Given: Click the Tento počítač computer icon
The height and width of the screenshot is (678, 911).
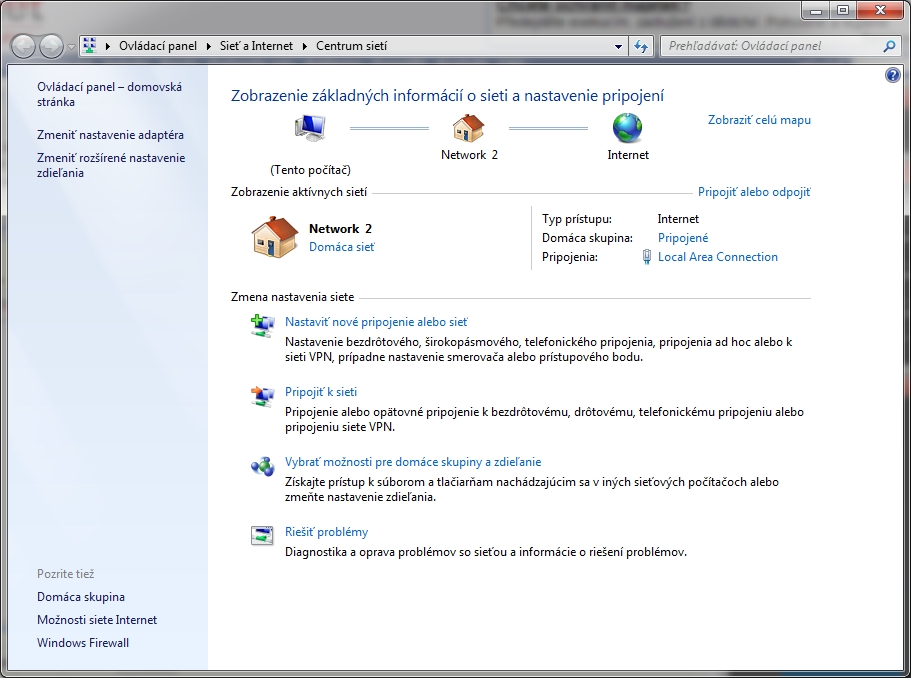Looking at the screenshot, I should pos(310,128).
